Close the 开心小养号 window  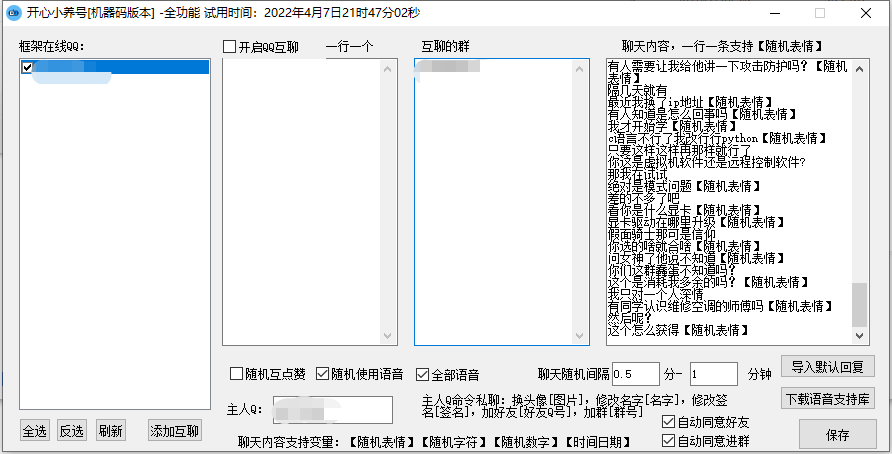point(866,13)
